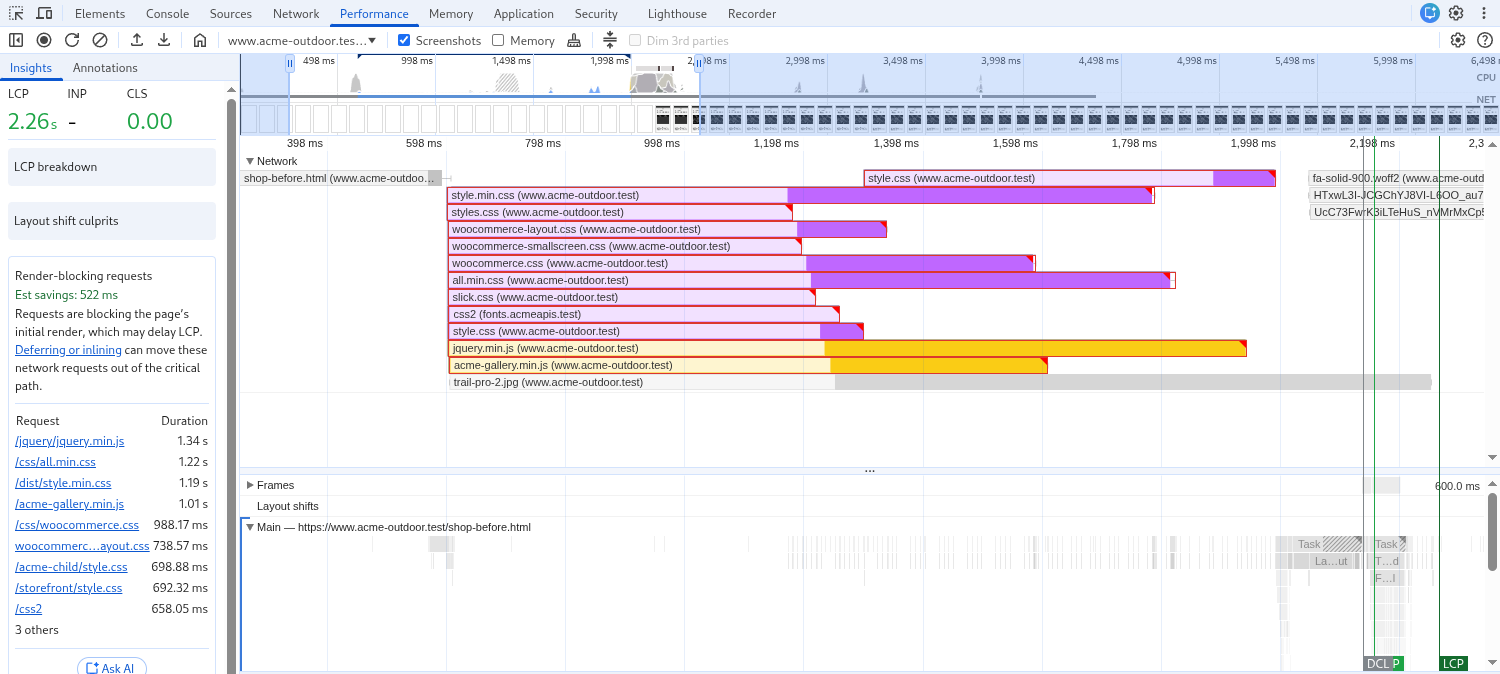Collapse the Render-blocking requests insight
Image resolution: width=1500 pixels, height=674 pixels.
[84, 276]
